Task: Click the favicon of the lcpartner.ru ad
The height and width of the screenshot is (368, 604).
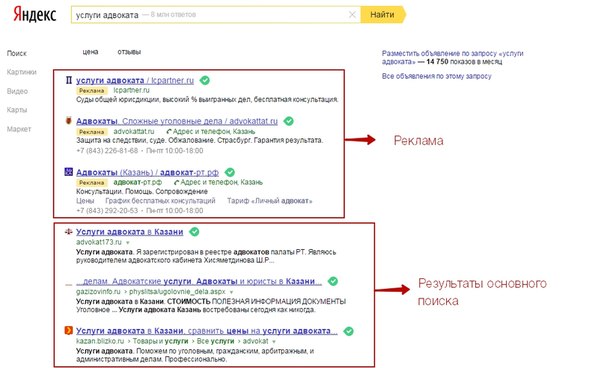Action: (69, 80)
